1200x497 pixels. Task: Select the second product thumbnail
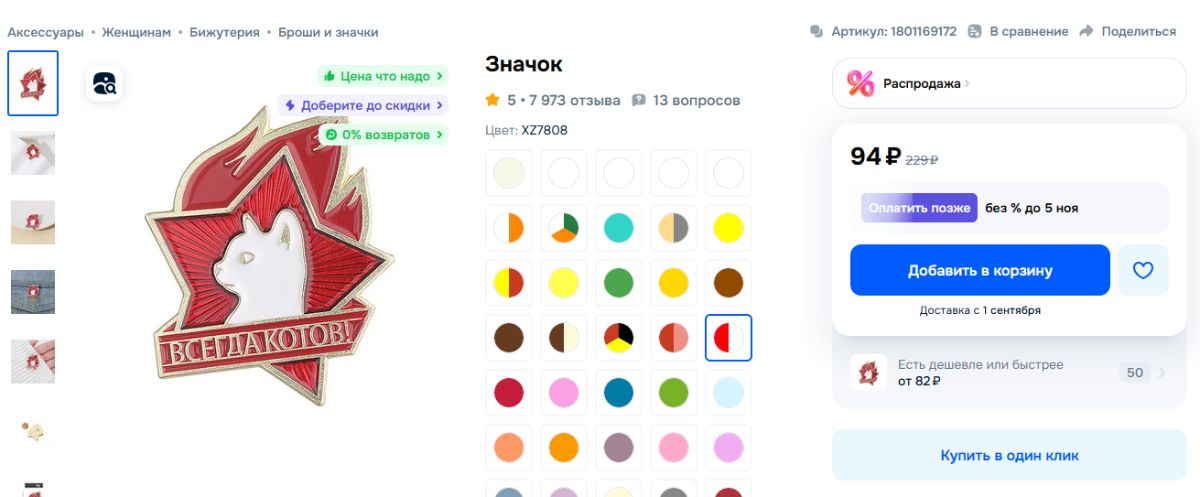click(33, 153)
